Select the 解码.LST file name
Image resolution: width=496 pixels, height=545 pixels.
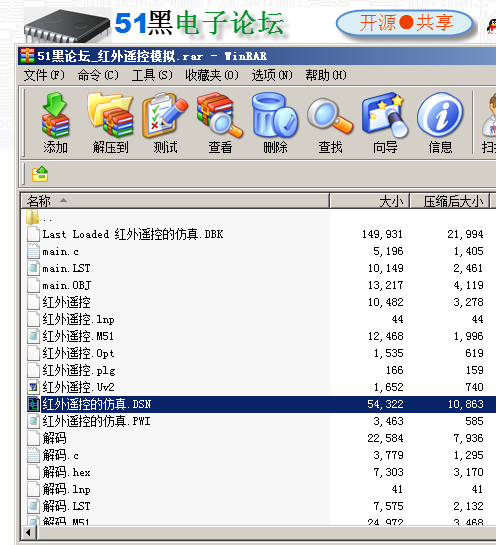coord(66,506)
